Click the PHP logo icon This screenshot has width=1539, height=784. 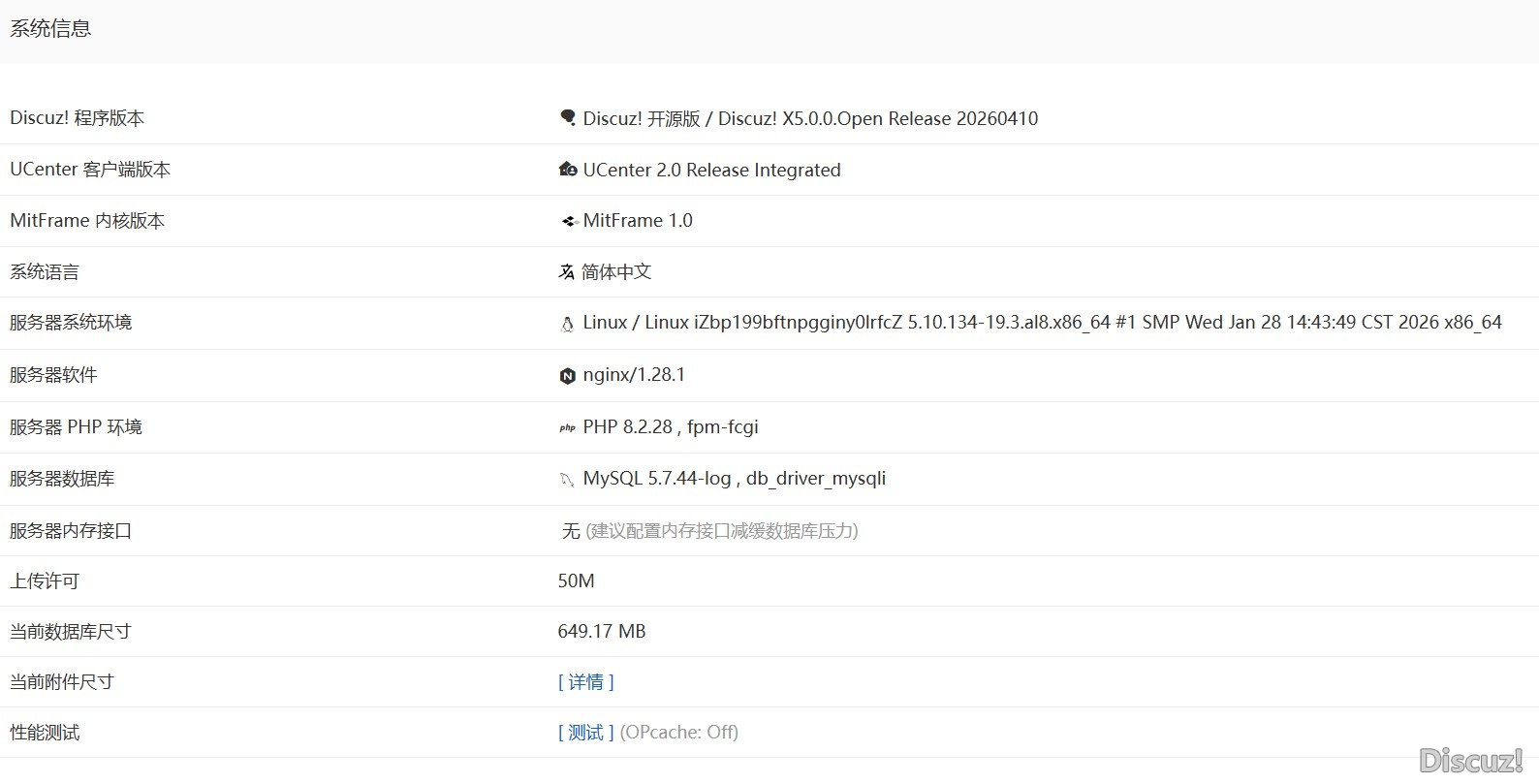[x=567, y=427]
